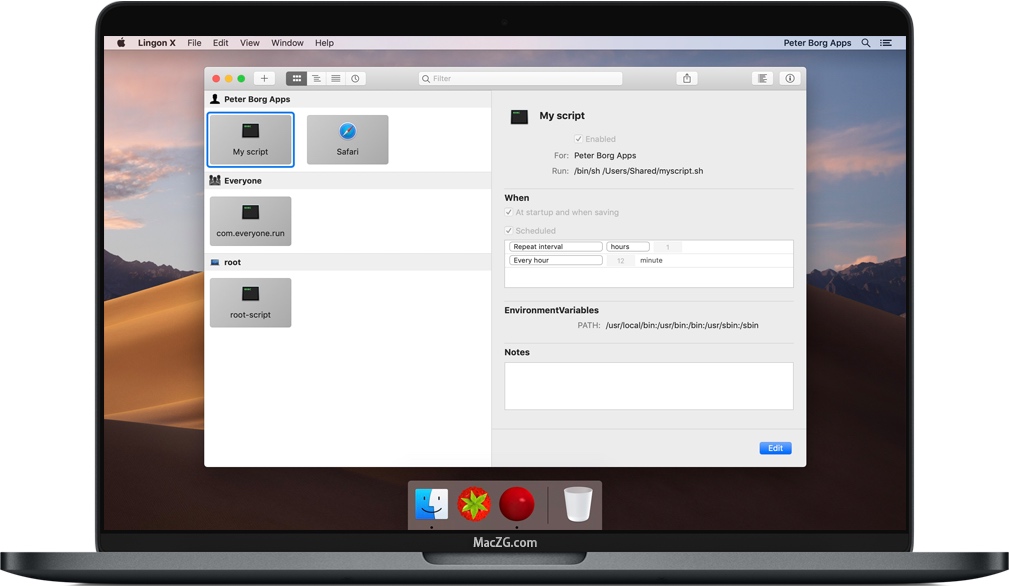The image size is (1009, 586).
Task: Select the root-script job icon
Action: tap(250, 302)
